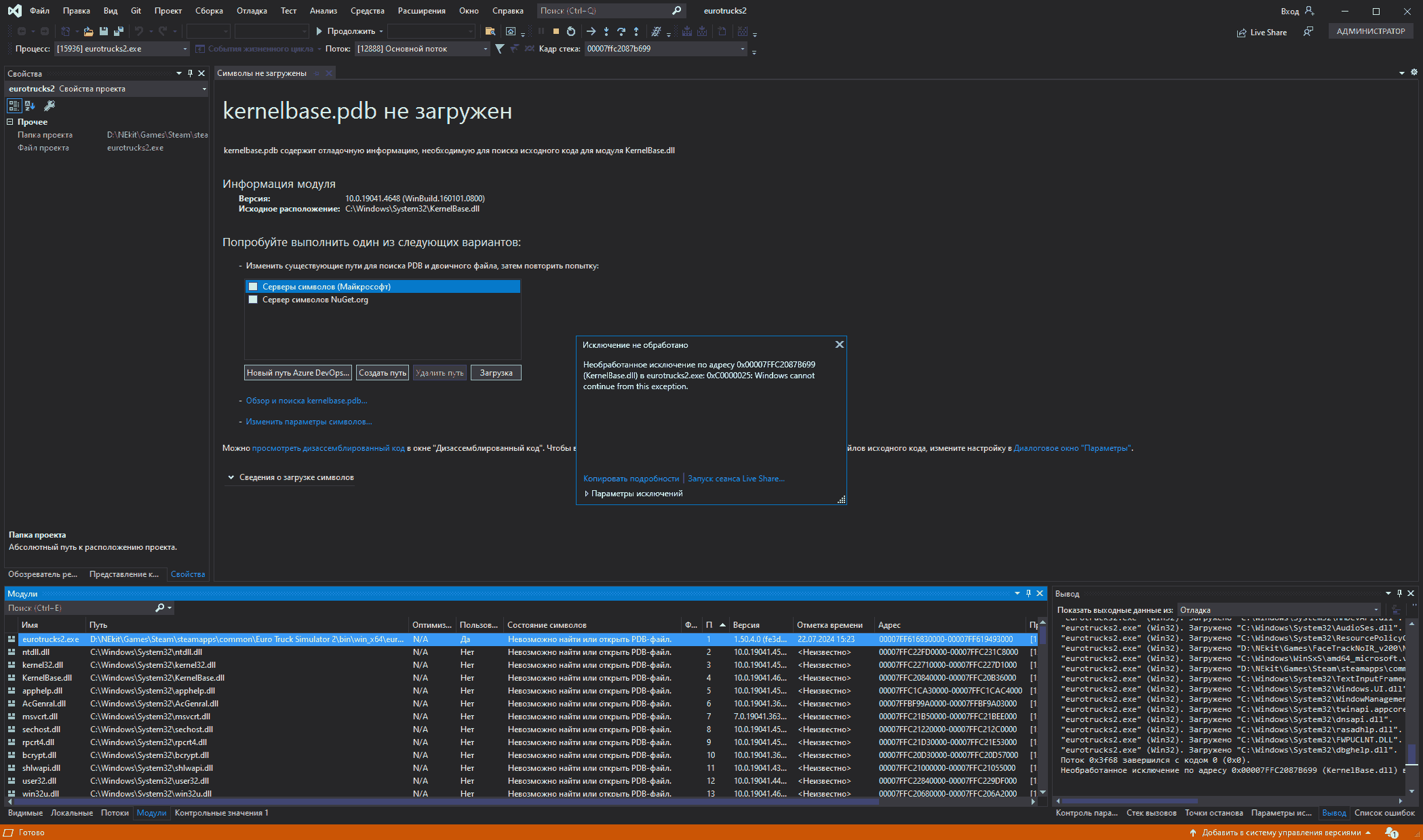This screenshot has height=840, width=1423.
Task: Open the Сборка menu
Action: (x=209, y=11)
